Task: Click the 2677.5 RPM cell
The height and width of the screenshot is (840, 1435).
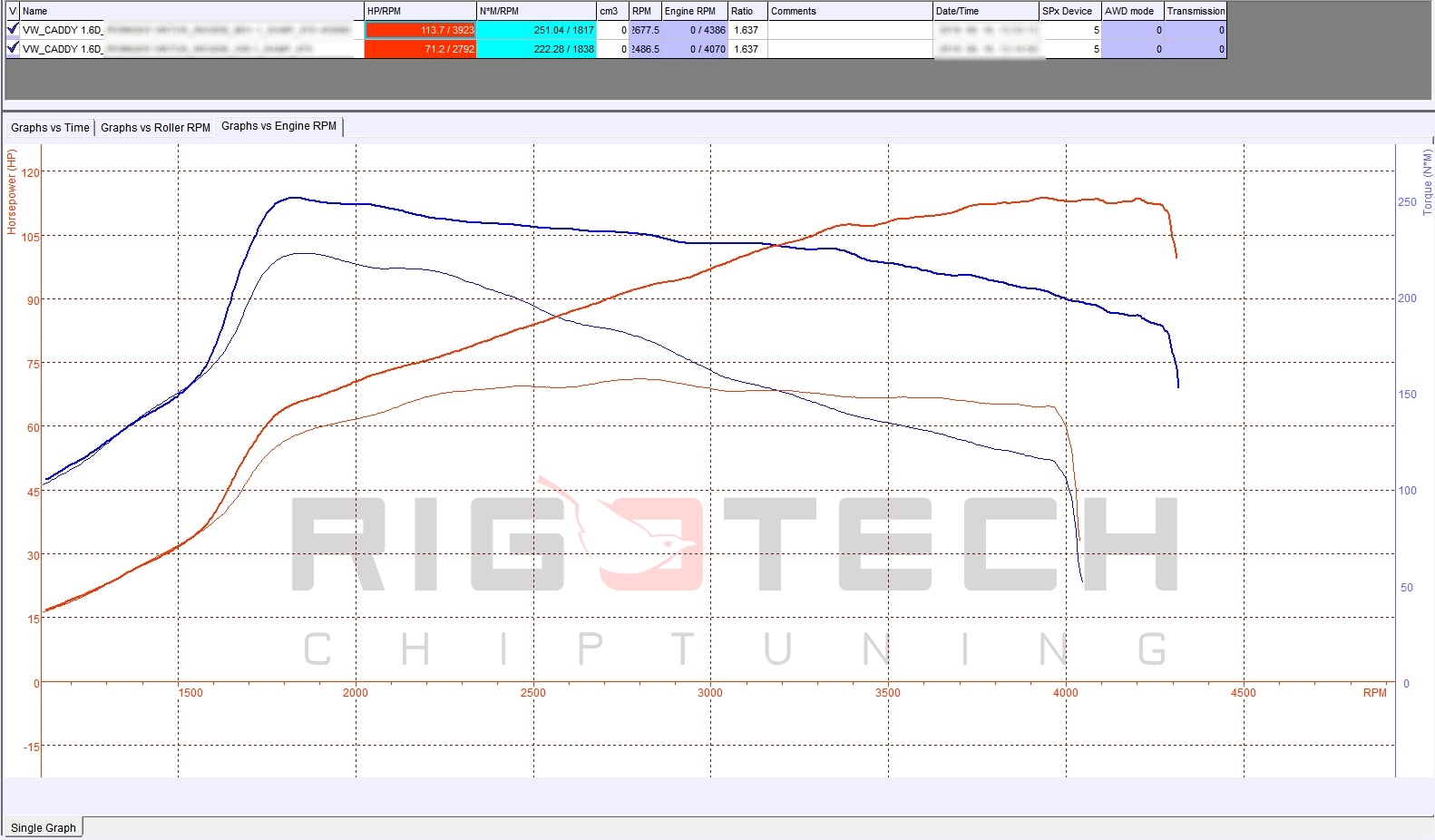Action: tap(645, 30)
